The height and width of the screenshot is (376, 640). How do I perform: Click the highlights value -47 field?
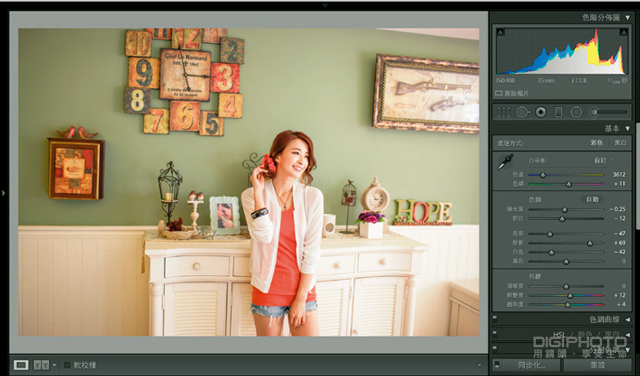coord(620,234)
